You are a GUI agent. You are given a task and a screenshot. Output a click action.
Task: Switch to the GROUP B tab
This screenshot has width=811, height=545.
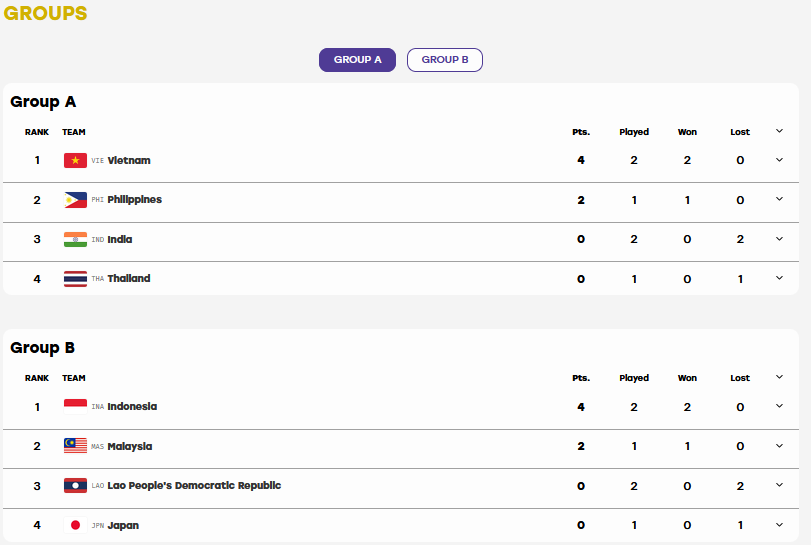[x=445, y=60]
